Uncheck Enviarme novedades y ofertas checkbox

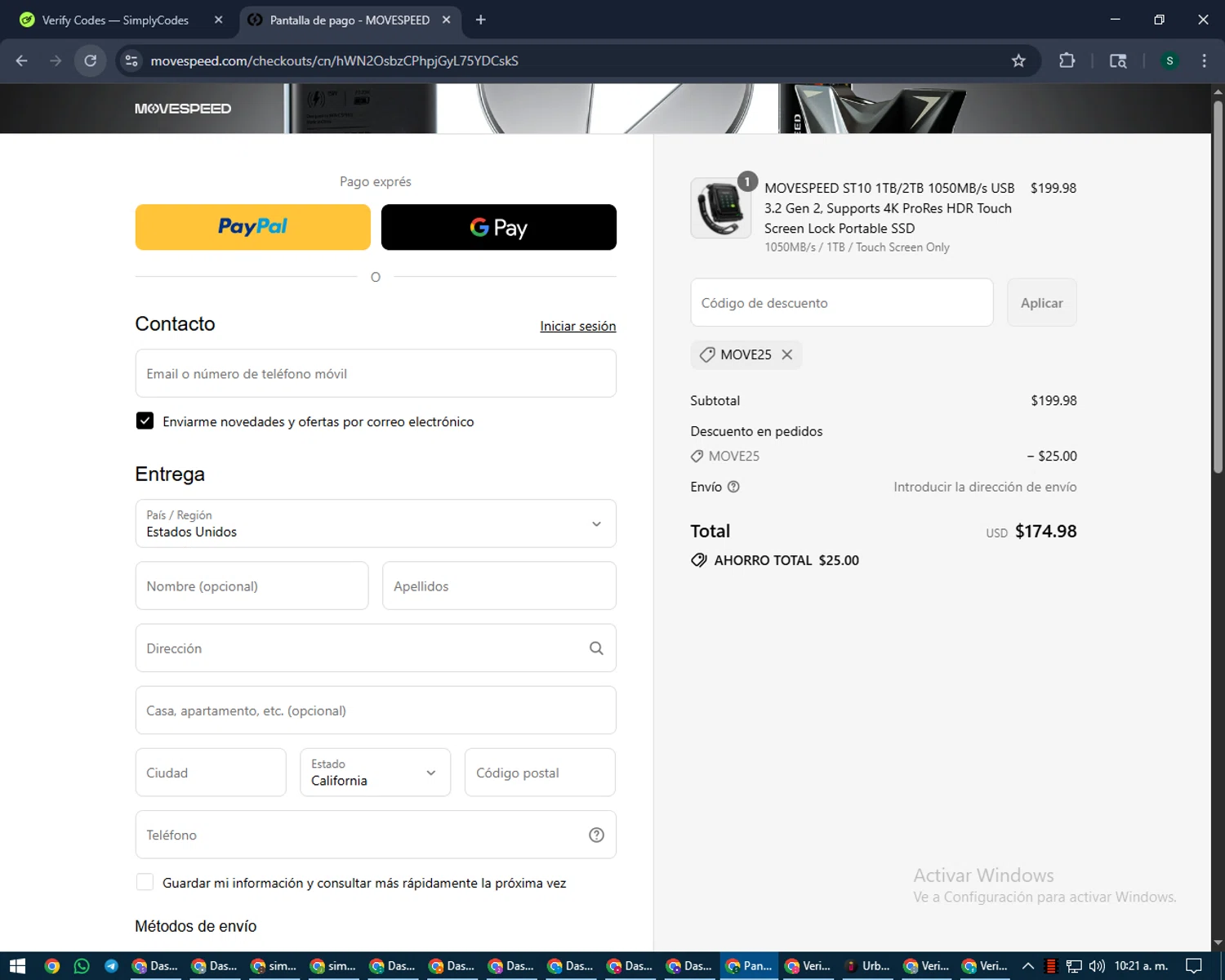click(x=145, y=421)
